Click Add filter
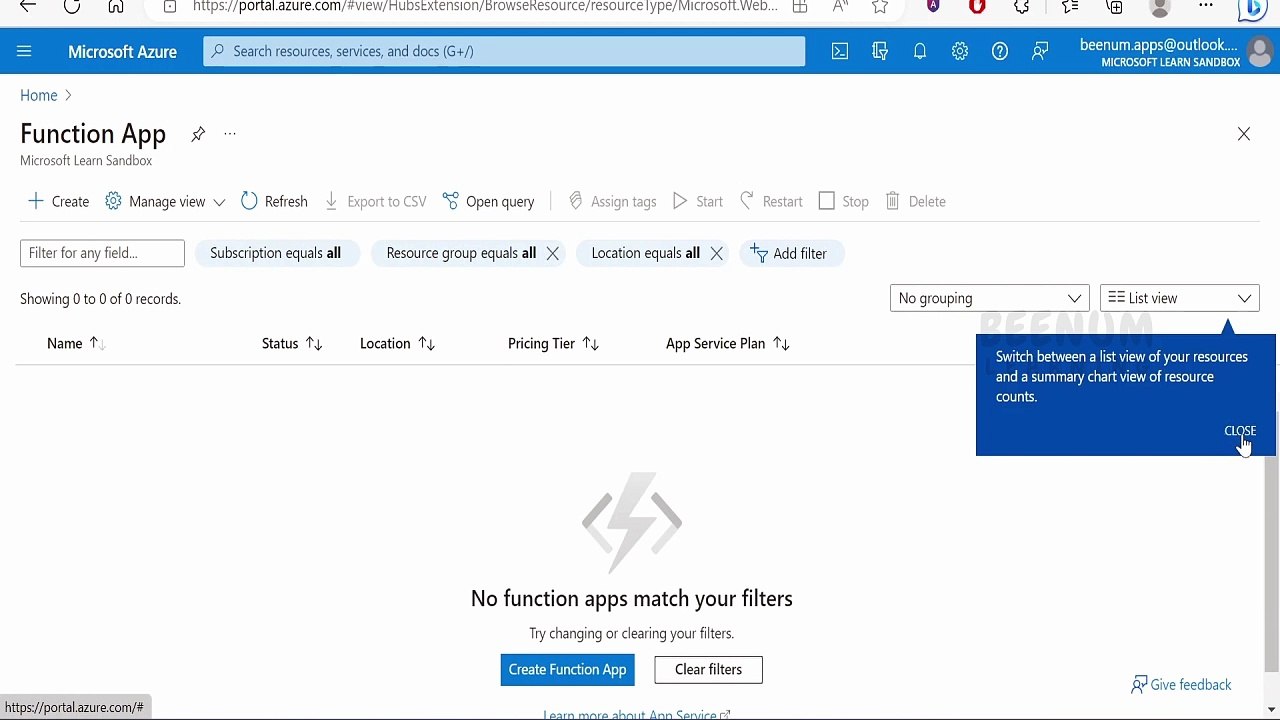This screenshot has width=1280, height=720. [791, 253]
